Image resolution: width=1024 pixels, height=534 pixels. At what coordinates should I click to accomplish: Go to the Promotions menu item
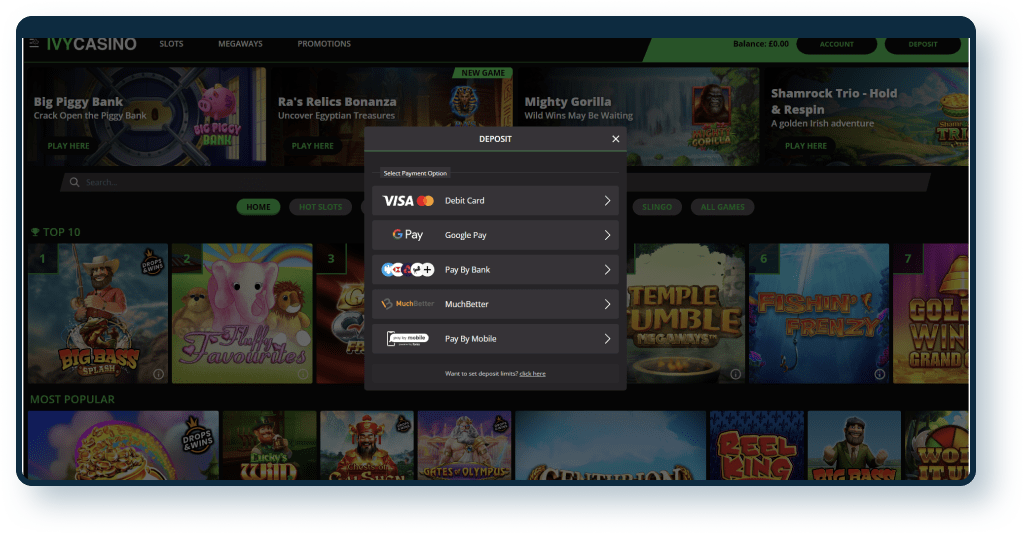pos(324,44)
